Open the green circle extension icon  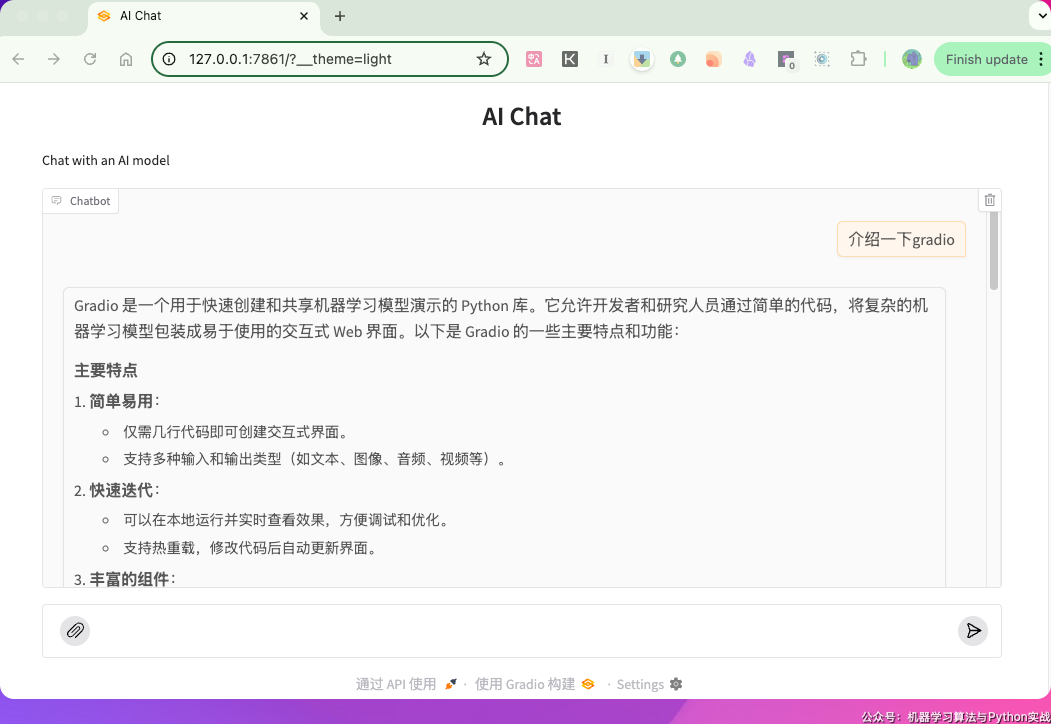[x=678, y=59]
